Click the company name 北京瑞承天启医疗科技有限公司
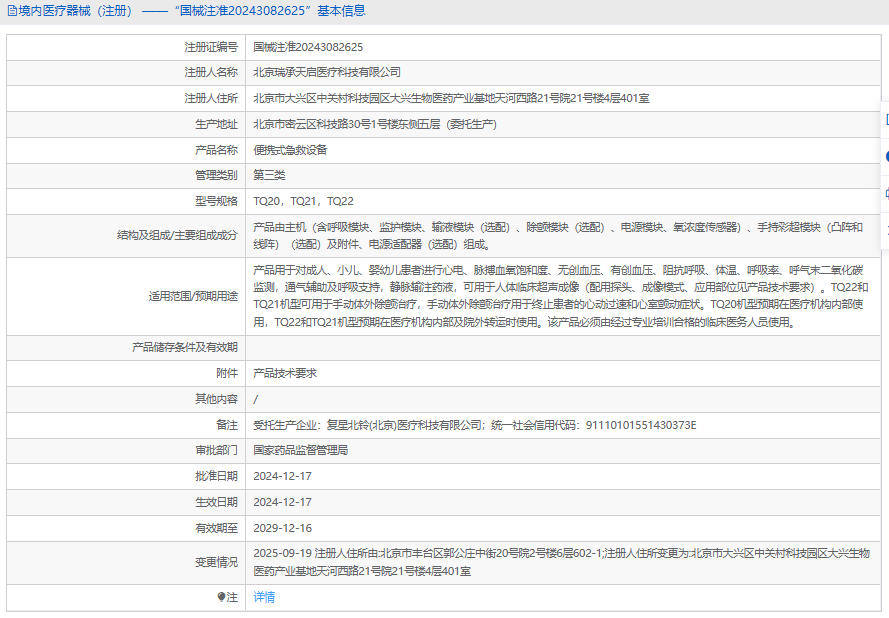 click(327, 72)
